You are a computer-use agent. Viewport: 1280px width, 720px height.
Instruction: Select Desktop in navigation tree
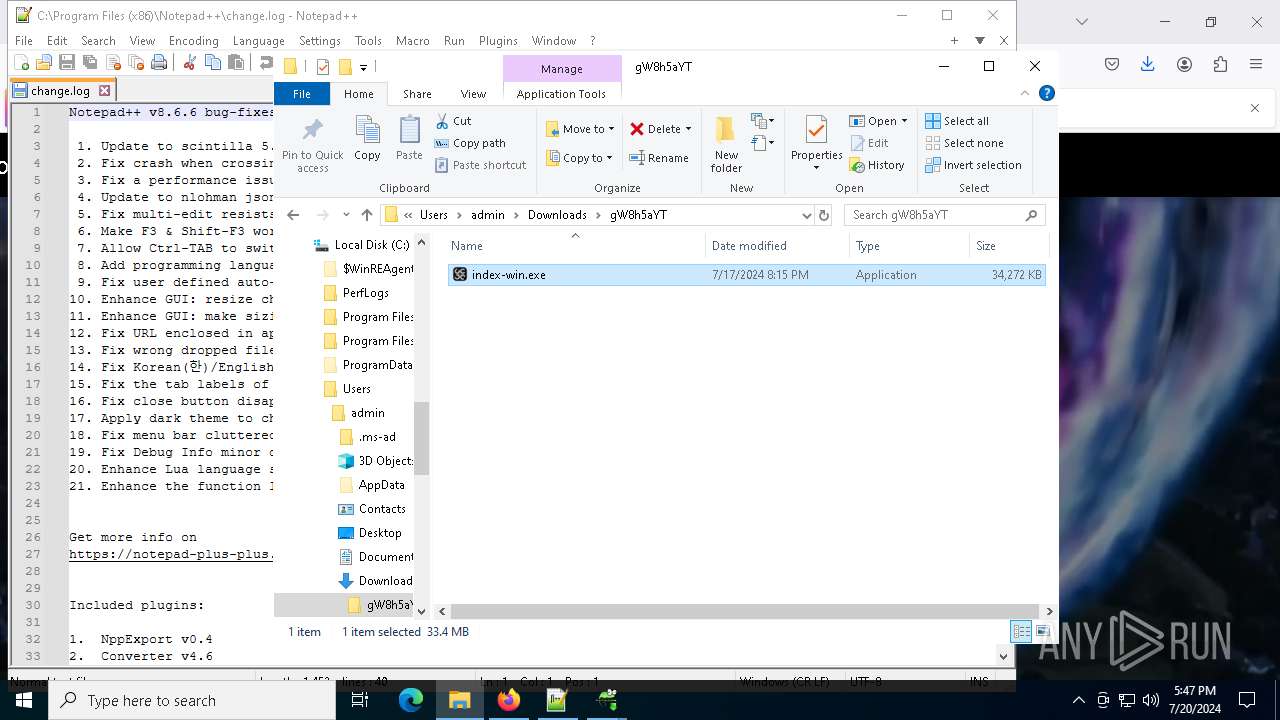pyautogui.click(x=380, y=533)
